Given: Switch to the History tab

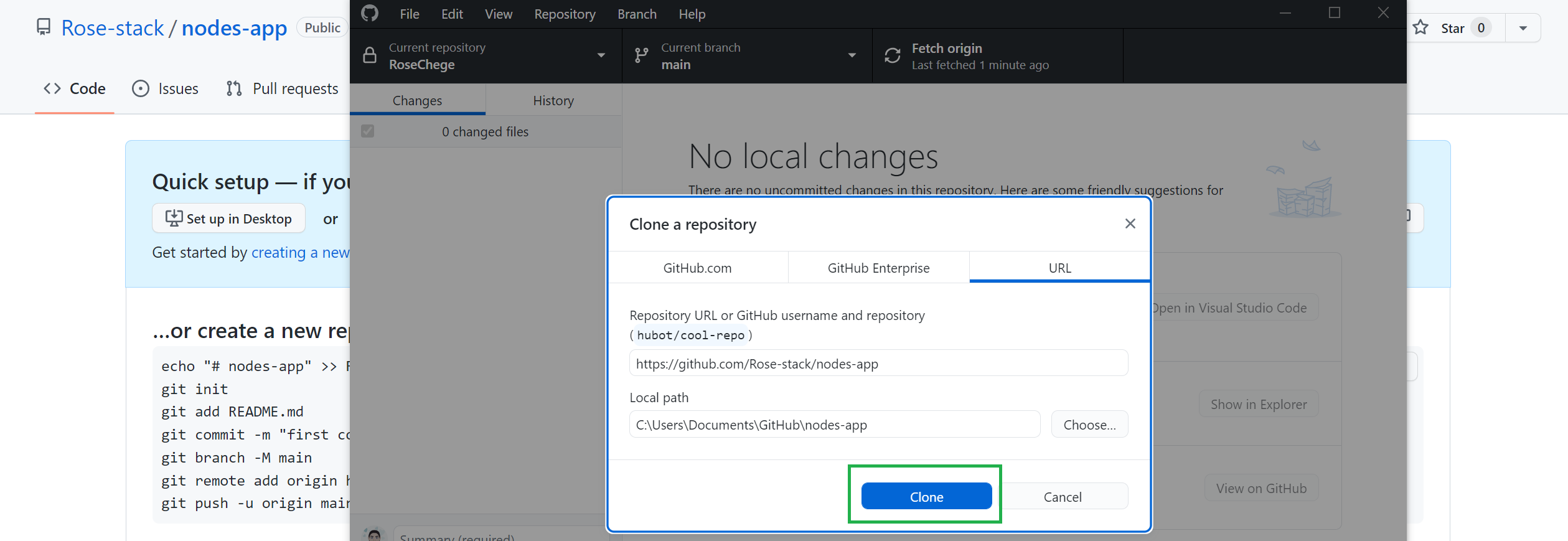Looking at the screenshot, I should point(553,100).
